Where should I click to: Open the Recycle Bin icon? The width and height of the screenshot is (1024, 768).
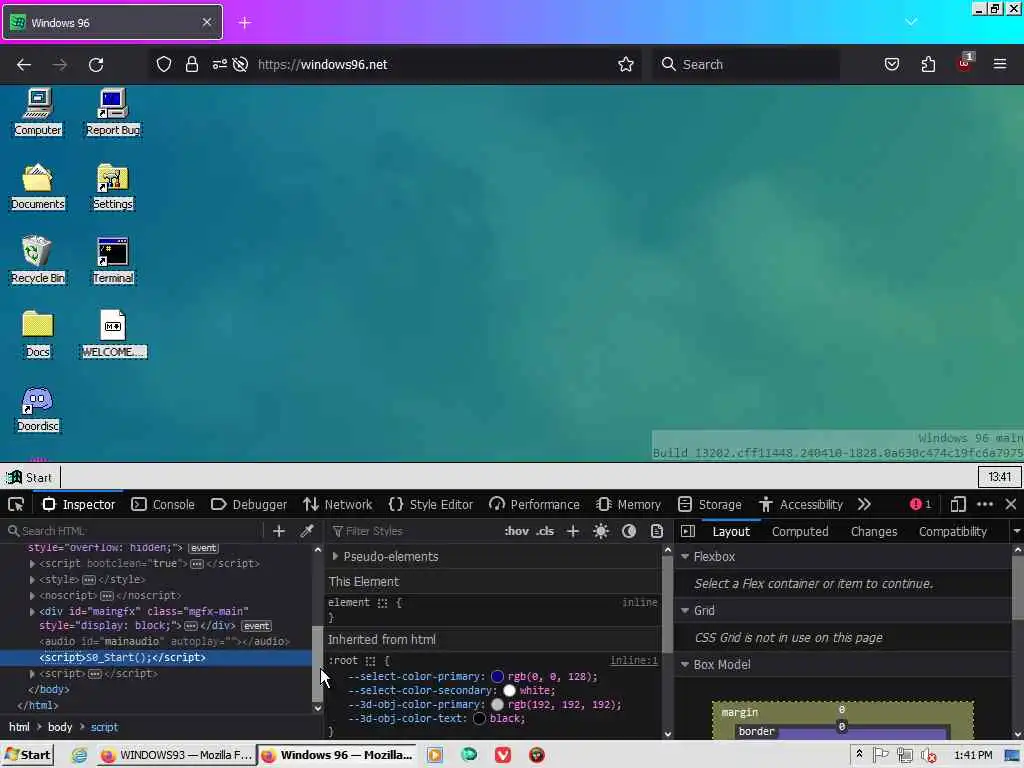[x=38, y=260]
